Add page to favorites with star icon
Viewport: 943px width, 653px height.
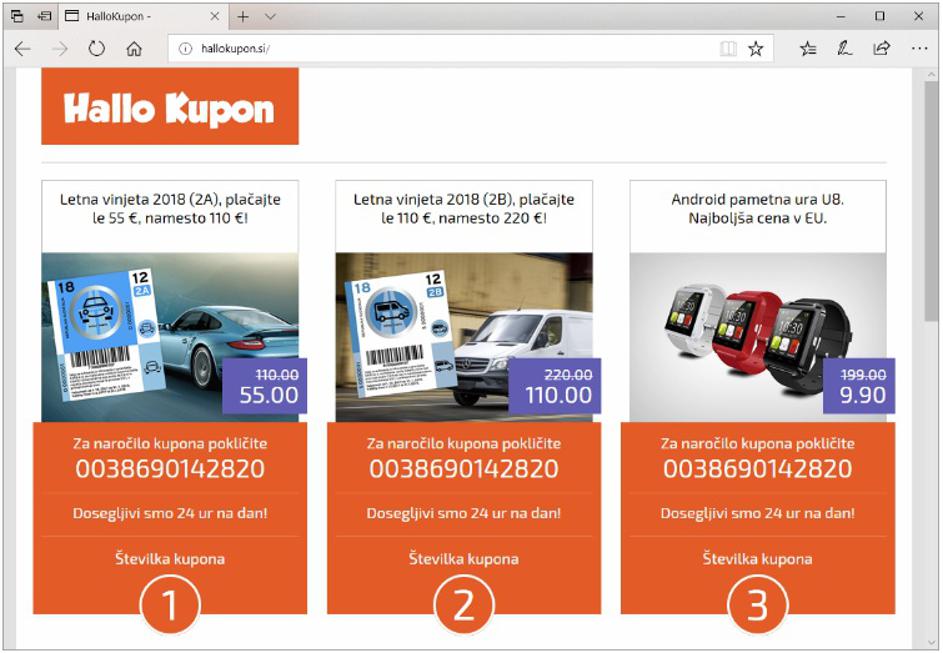tap(756, 48)
